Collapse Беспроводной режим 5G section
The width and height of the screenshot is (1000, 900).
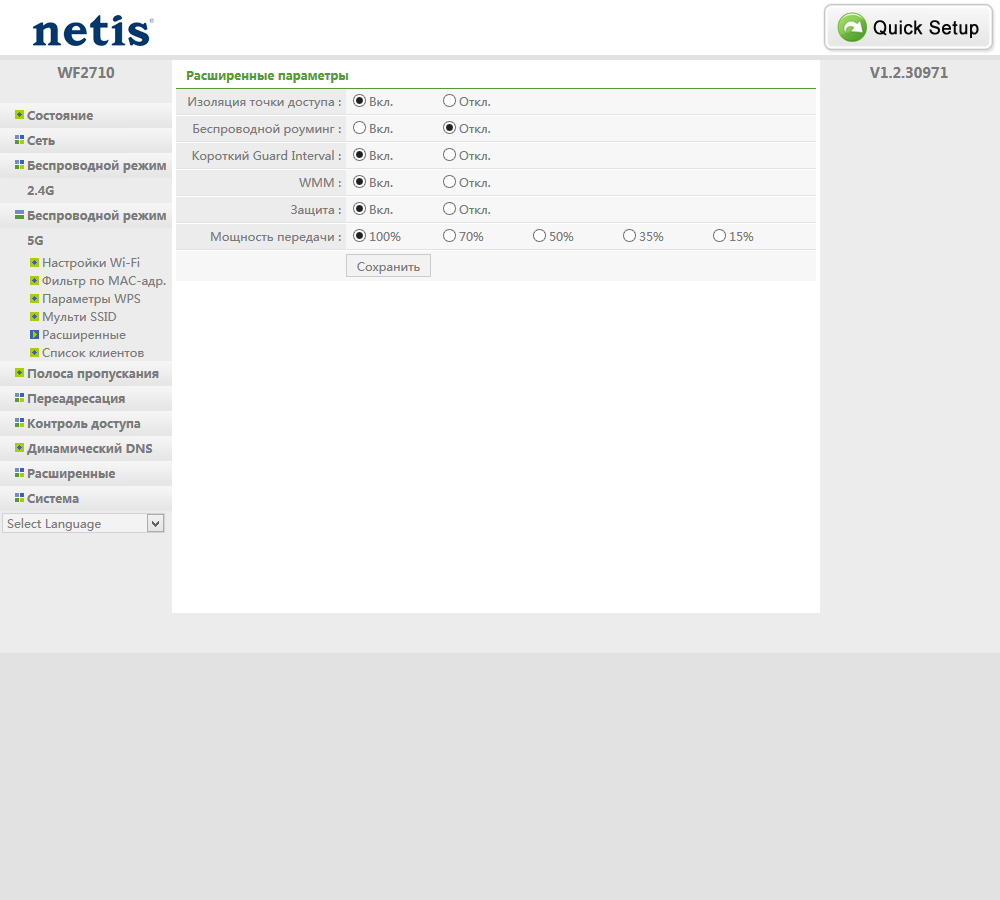96,228
